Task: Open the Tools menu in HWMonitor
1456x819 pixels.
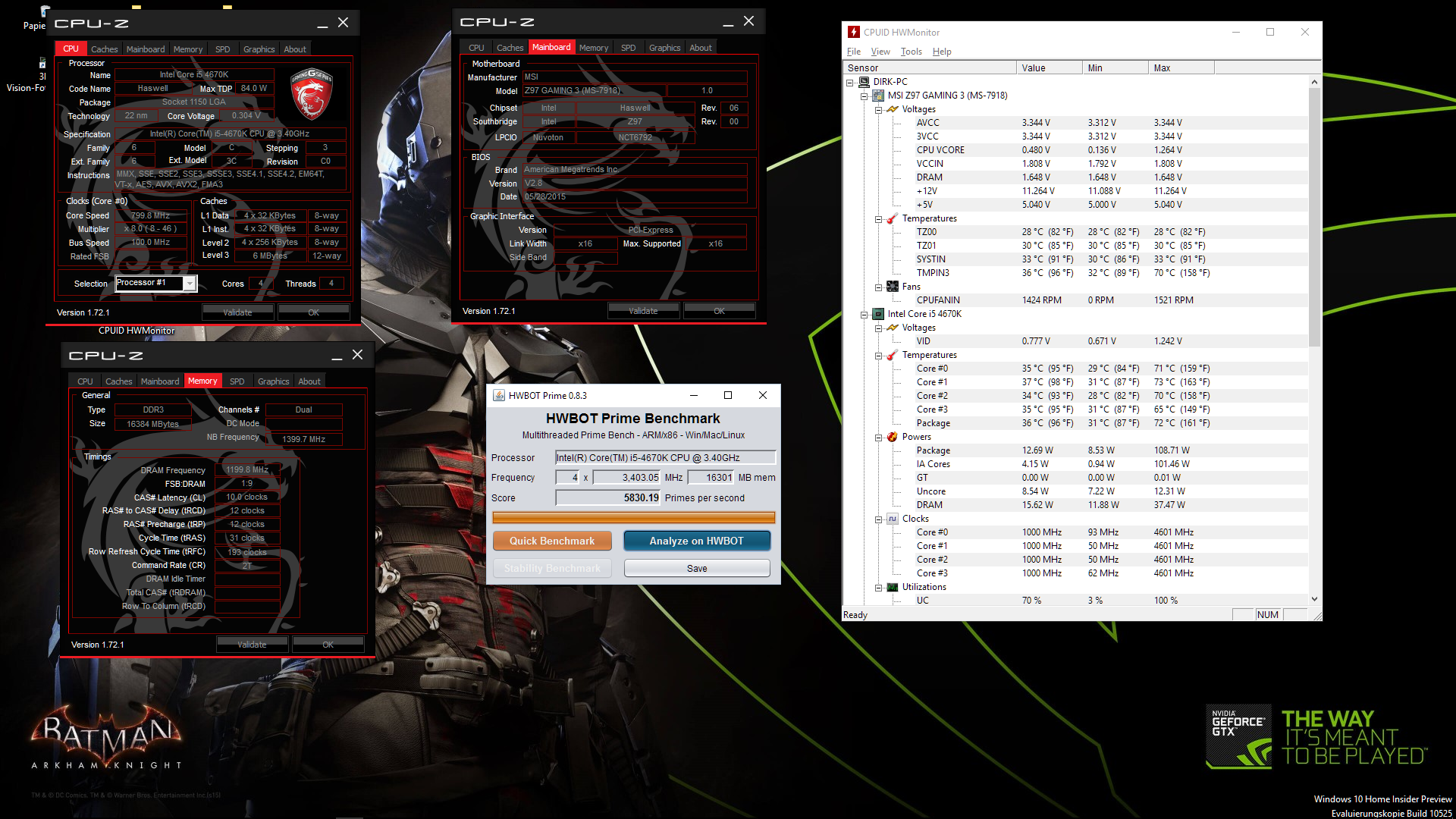Action: tap(911, 52)
